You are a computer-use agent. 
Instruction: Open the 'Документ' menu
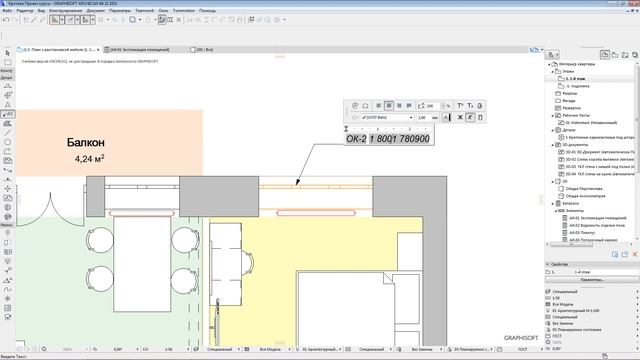96,11
